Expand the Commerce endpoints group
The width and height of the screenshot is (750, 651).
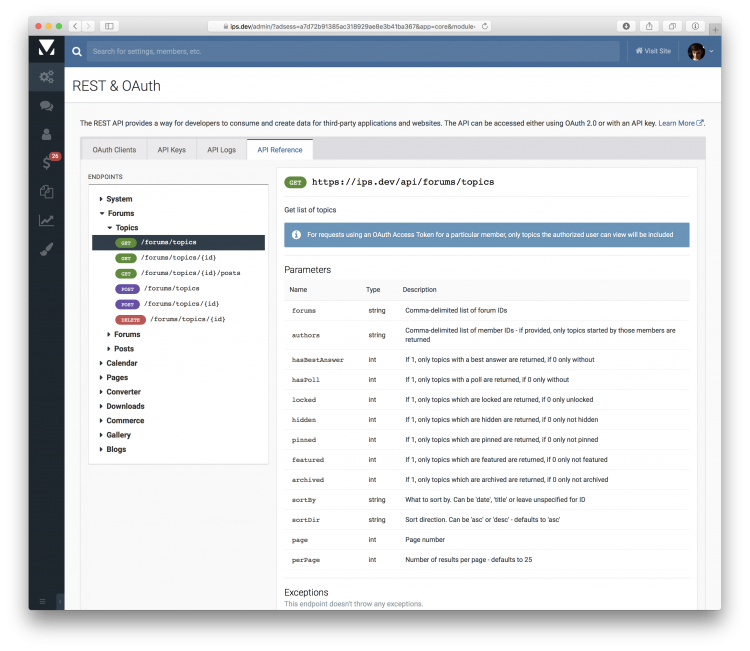click(x=121, y=420)
